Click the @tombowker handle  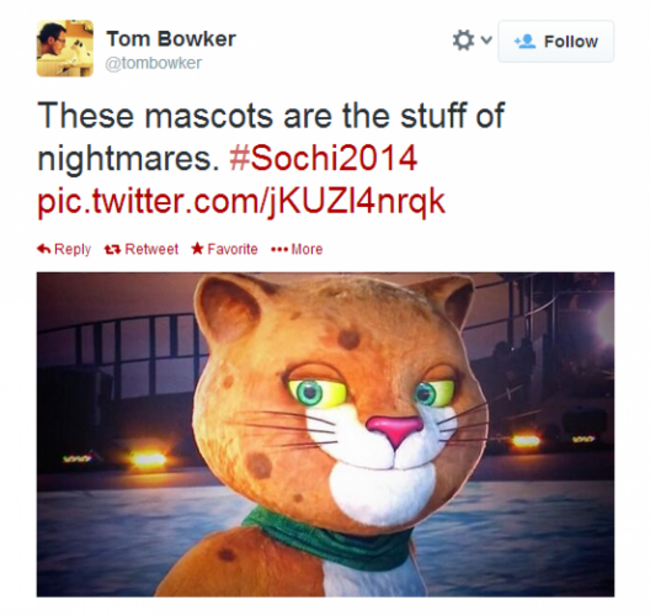pos(153,63)
